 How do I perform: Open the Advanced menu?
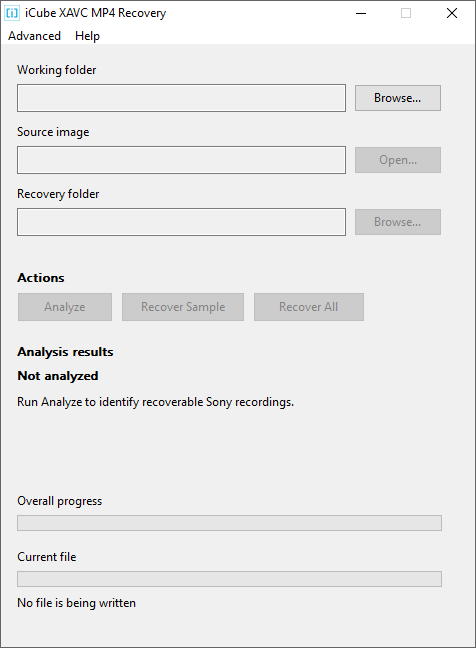(x=34, y=36)
